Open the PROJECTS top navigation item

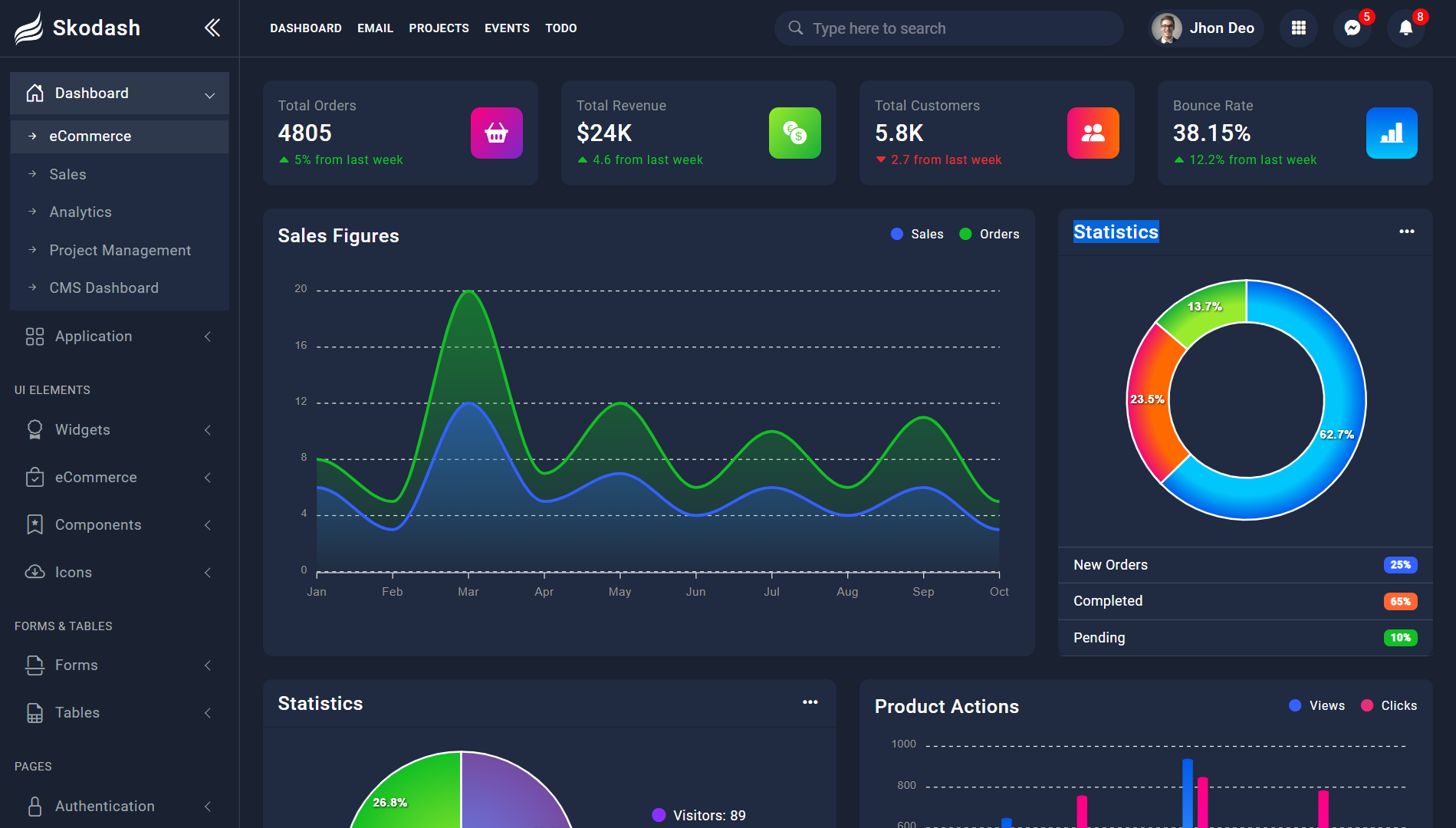point(439,28)
